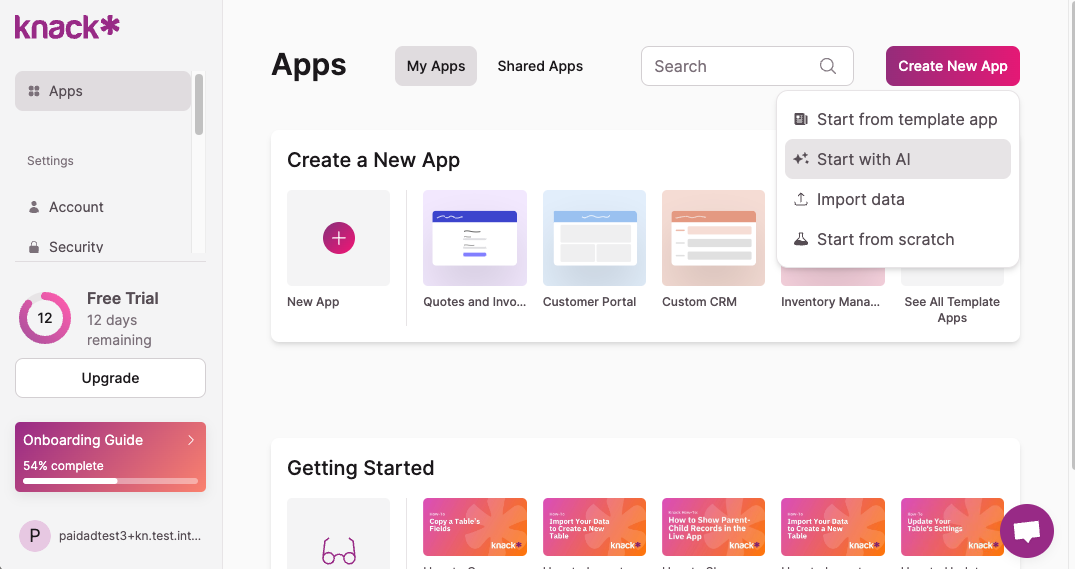Switch to the My Apps tab

pyautogui.click(x=436, y=66)
